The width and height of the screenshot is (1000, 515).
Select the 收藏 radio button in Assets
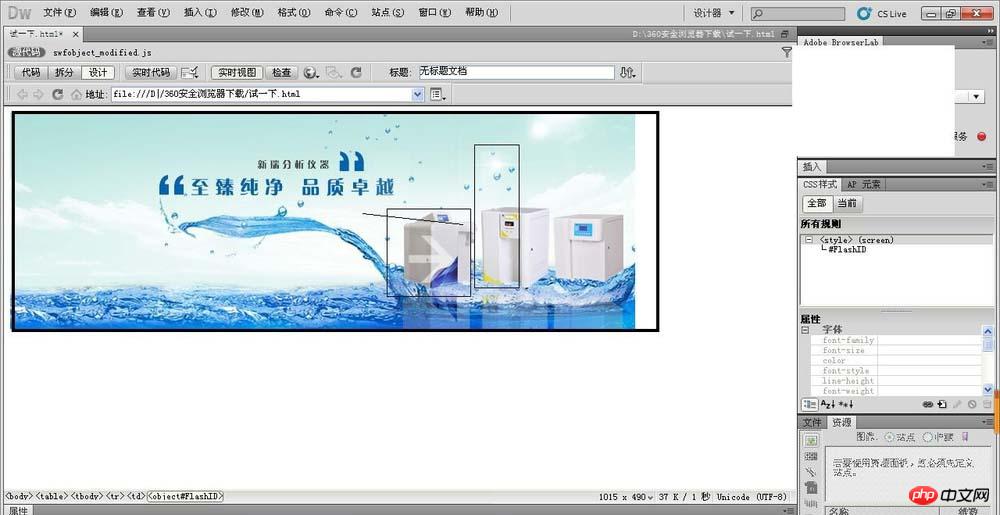tap(927, 437)
